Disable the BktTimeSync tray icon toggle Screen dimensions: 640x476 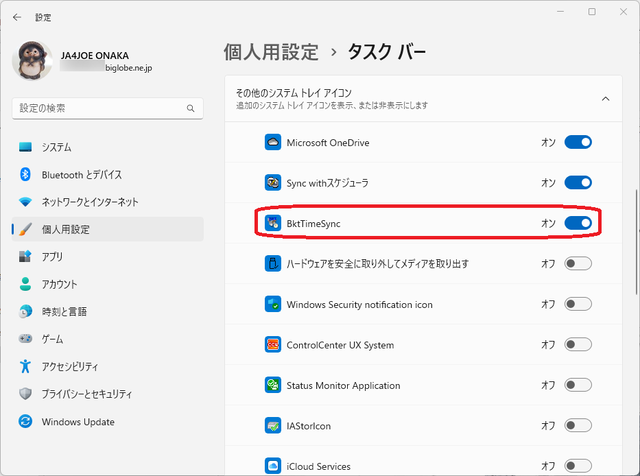click(x=578, y=223)
